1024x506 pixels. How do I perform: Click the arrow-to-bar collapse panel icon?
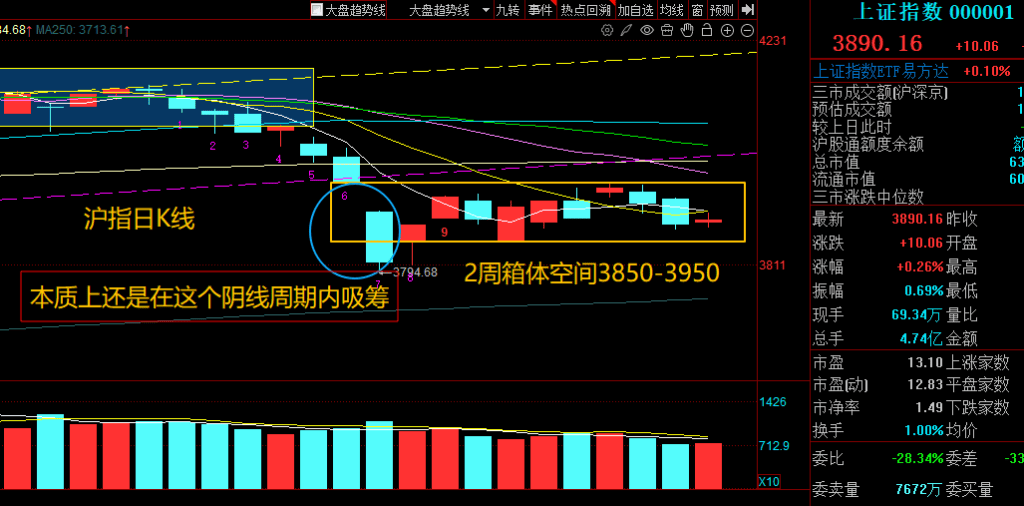tap(747, 10)
